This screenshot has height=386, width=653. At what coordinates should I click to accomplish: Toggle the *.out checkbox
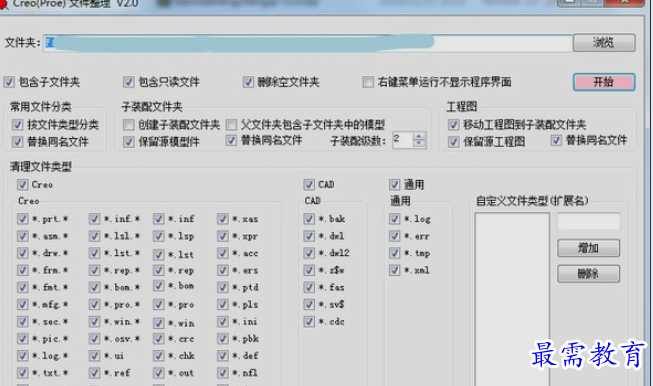point(159,373)
